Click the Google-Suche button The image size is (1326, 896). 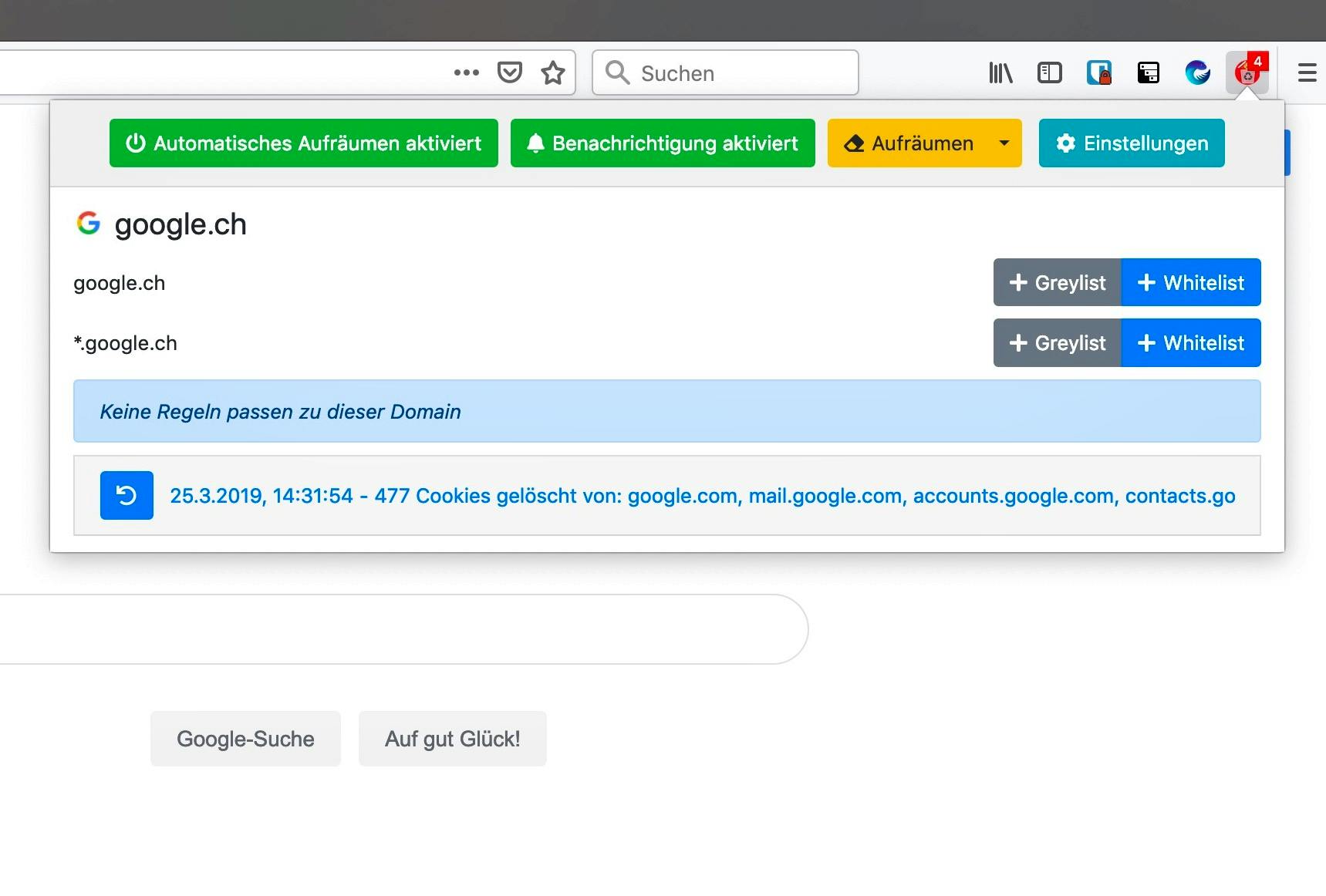(245, 739)
